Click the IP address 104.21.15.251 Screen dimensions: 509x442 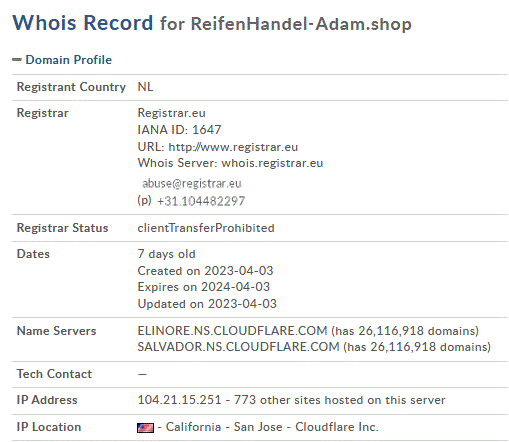[179, 400]
